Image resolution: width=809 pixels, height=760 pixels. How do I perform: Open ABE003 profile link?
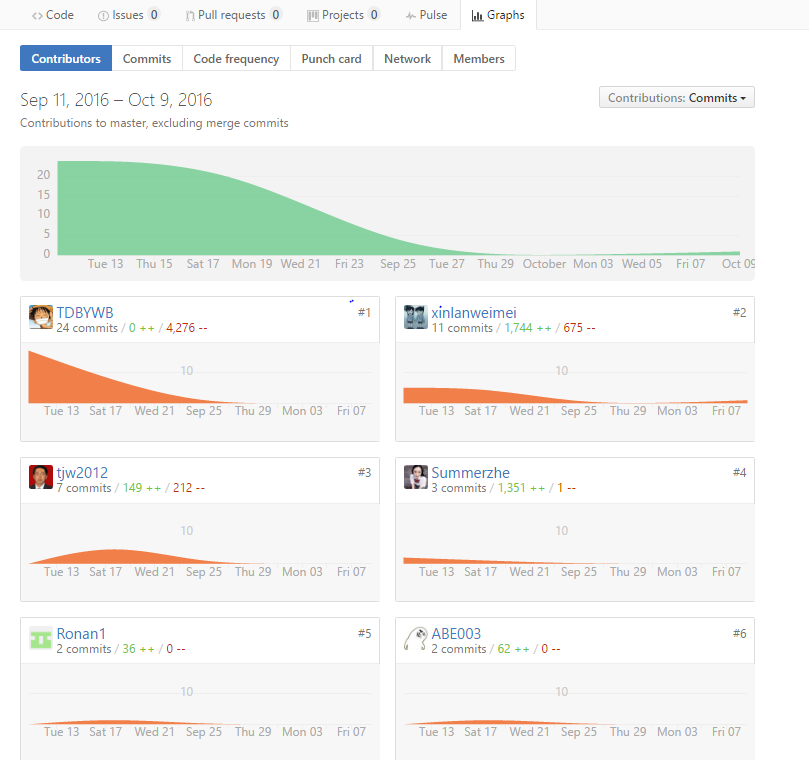click(x=456, y=634)
